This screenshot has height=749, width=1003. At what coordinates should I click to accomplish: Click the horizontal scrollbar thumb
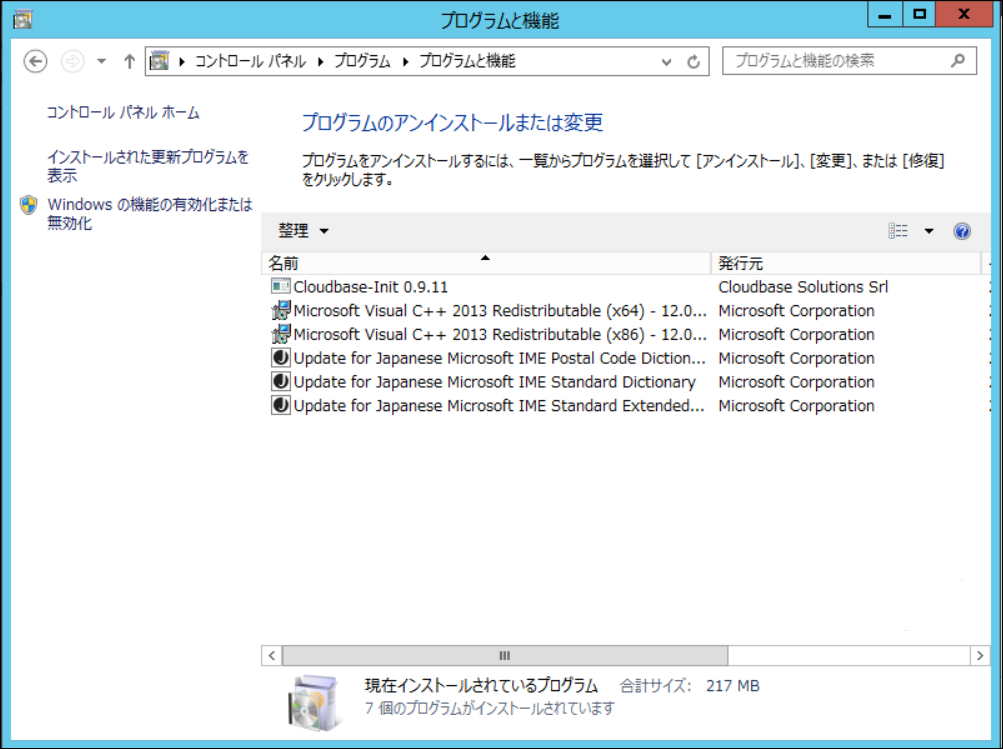505,656
